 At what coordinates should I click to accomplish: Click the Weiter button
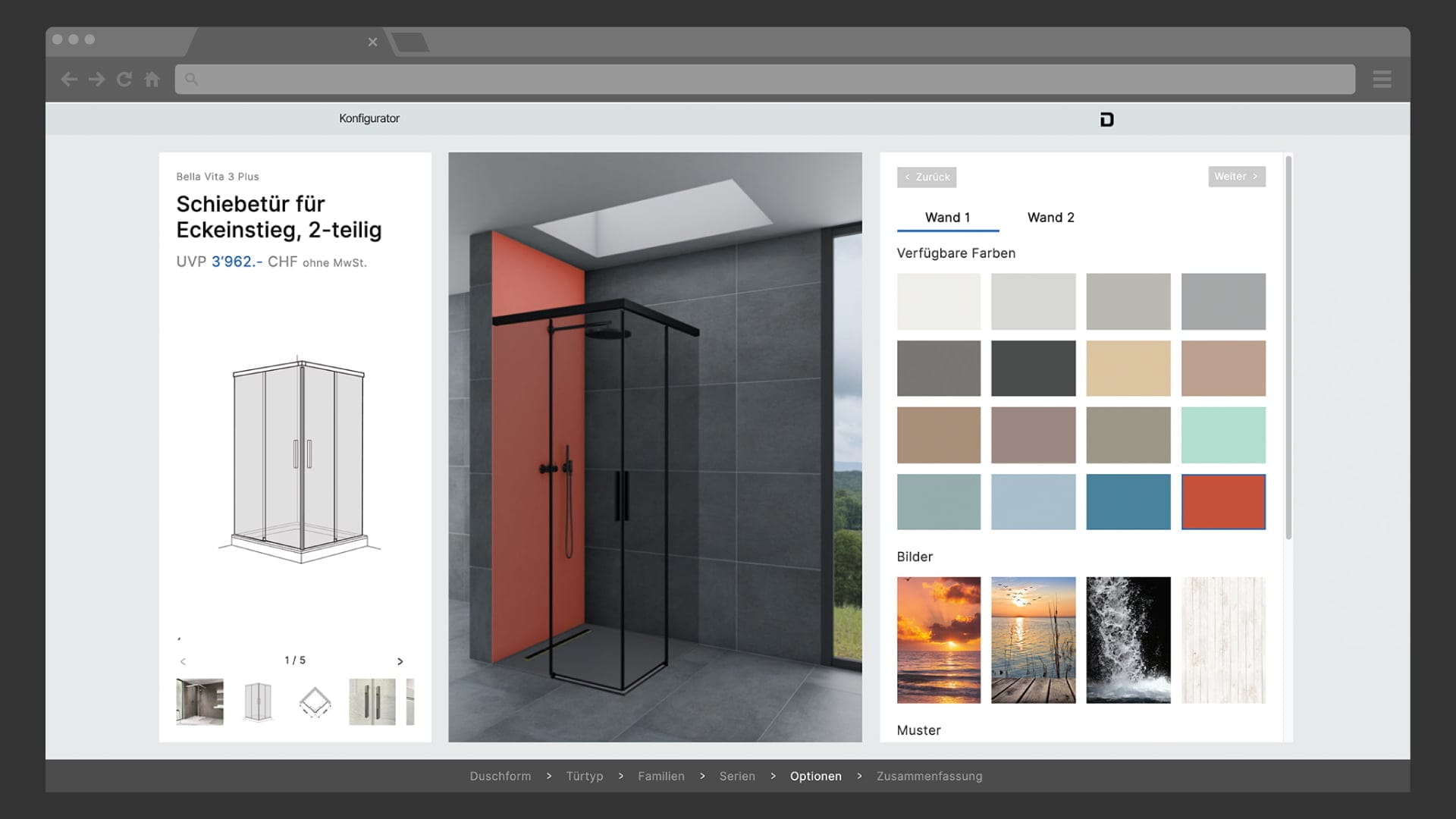point(1236,177)
